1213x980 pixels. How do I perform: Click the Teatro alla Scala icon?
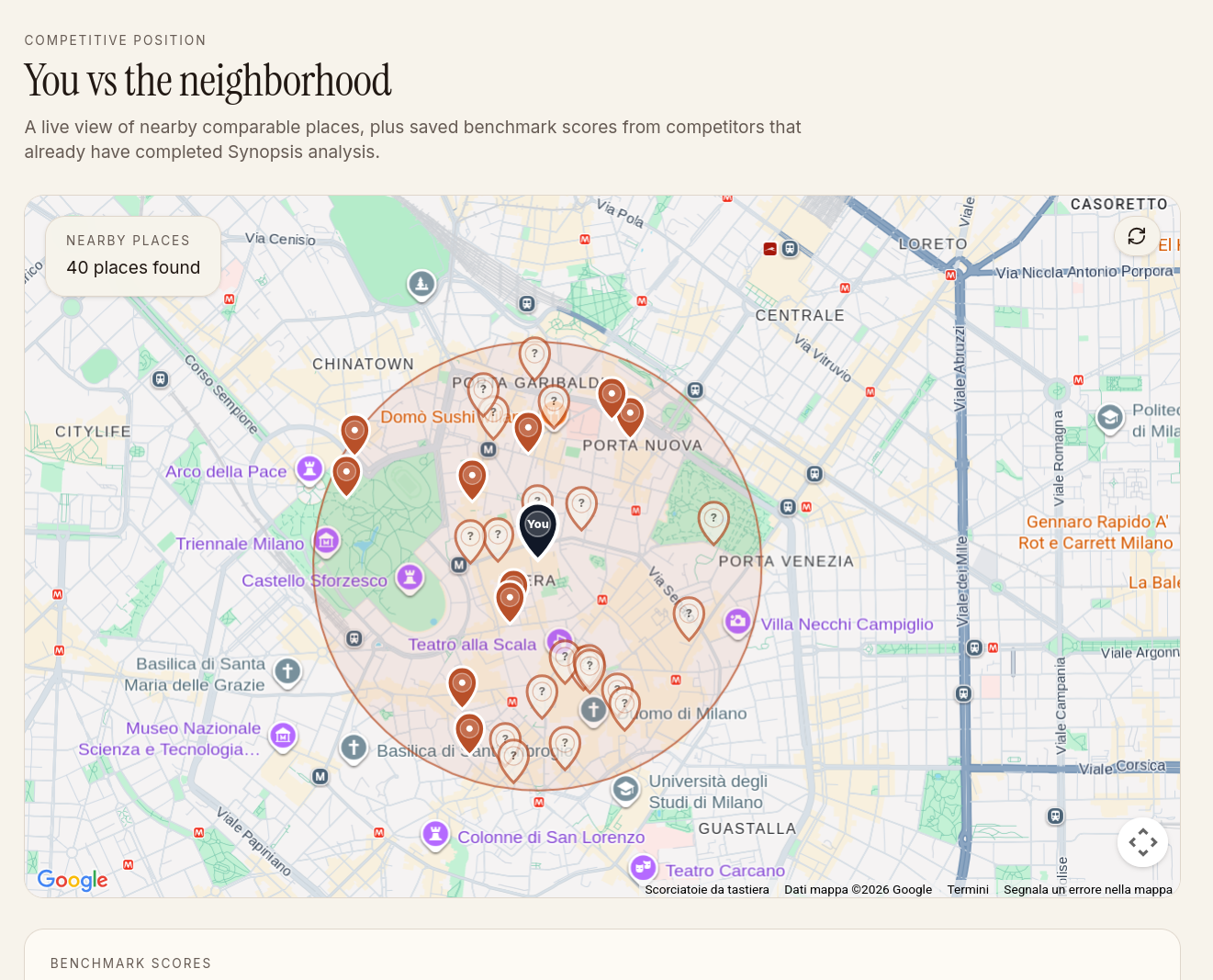click(x=559, y=640)
